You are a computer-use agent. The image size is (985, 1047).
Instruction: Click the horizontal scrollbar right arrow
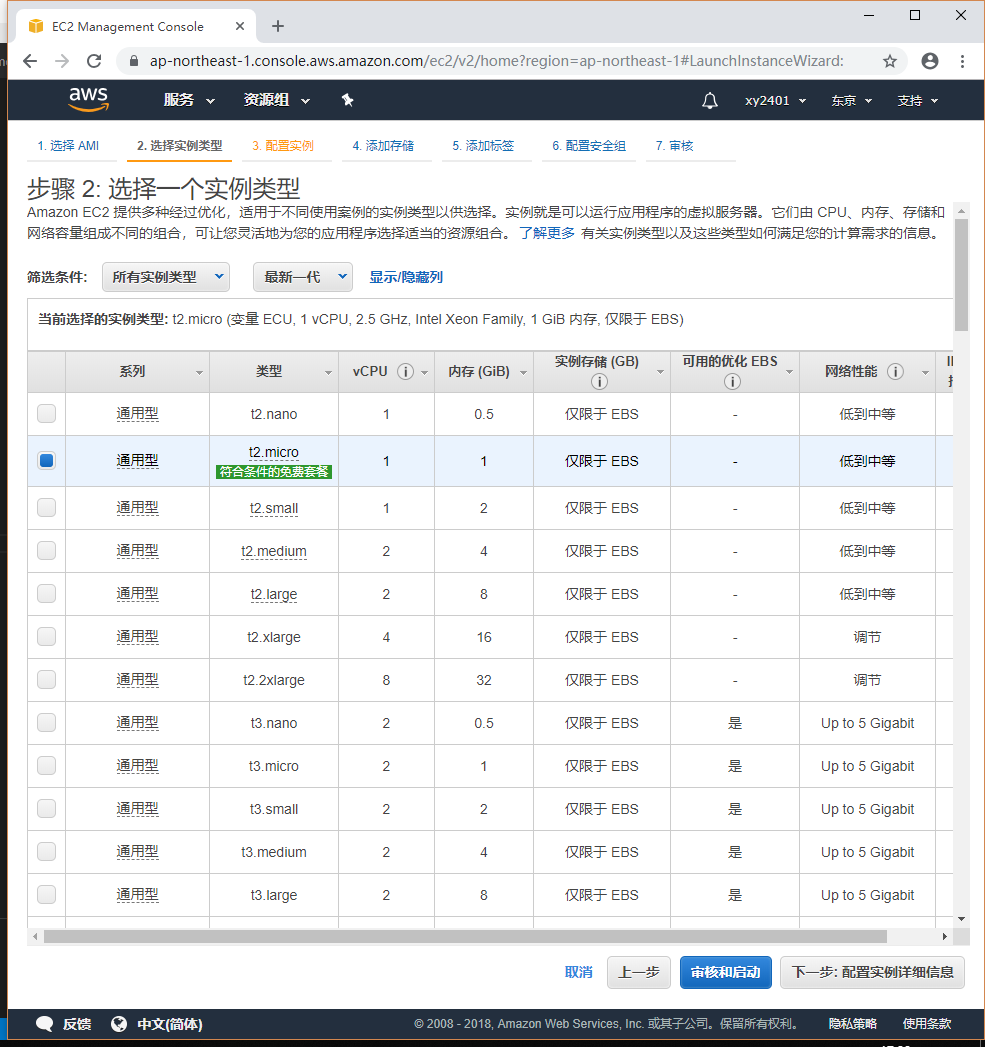tap(944, 937)
